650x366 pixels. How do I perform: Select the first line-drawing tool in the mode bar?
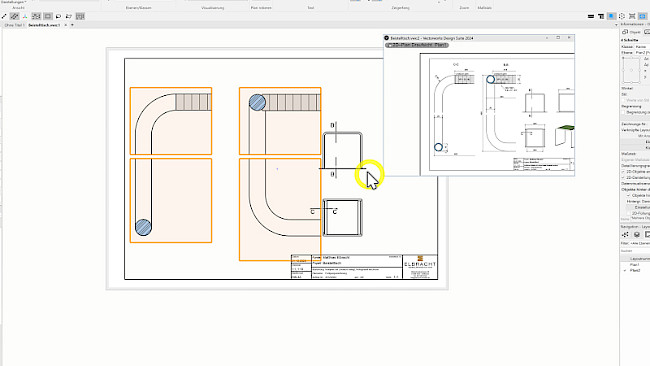click(x=4, y=16)
